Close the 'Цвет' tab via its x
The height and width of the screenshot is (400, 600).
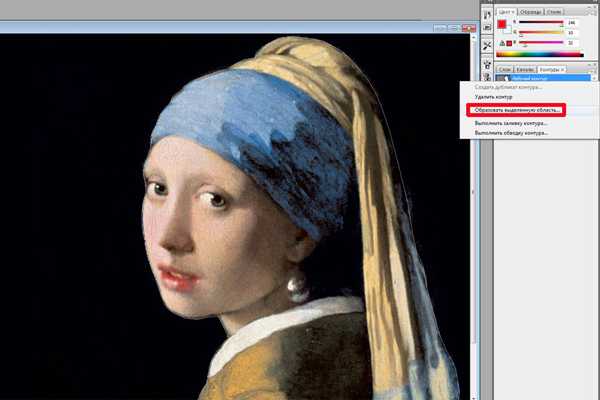point(513,12)
